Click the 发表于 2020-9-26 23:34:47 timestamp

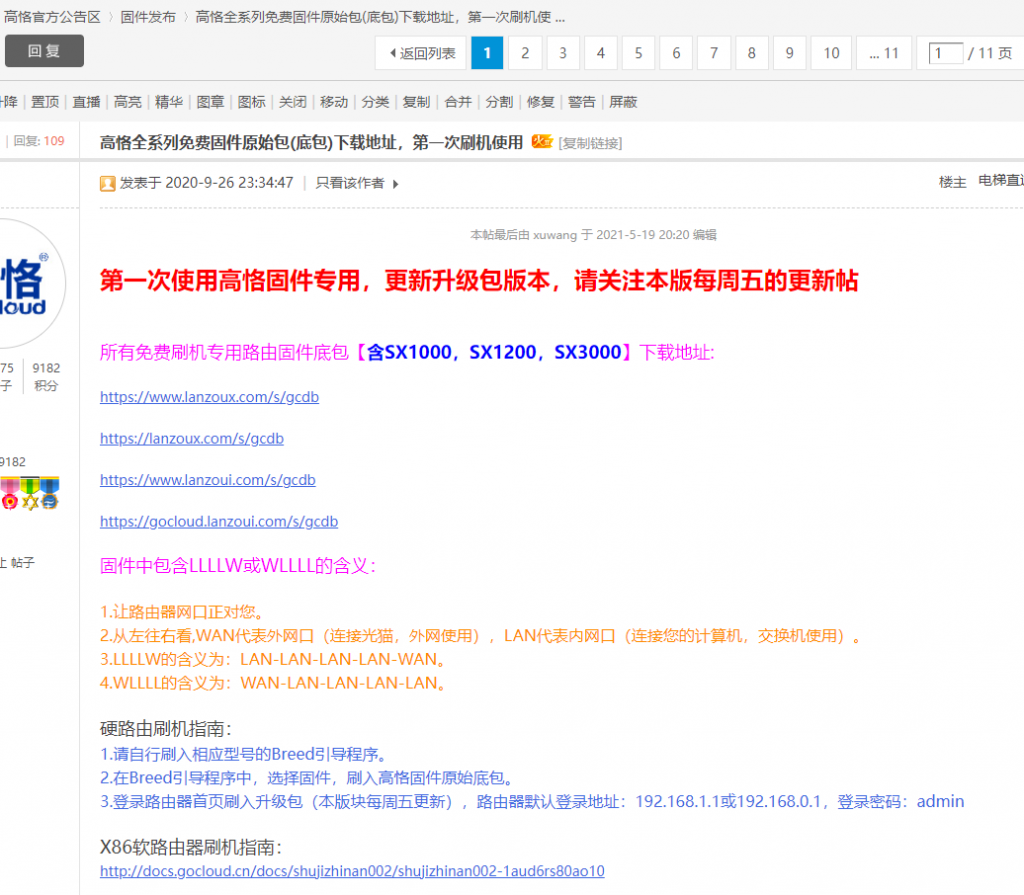(206, 183)
